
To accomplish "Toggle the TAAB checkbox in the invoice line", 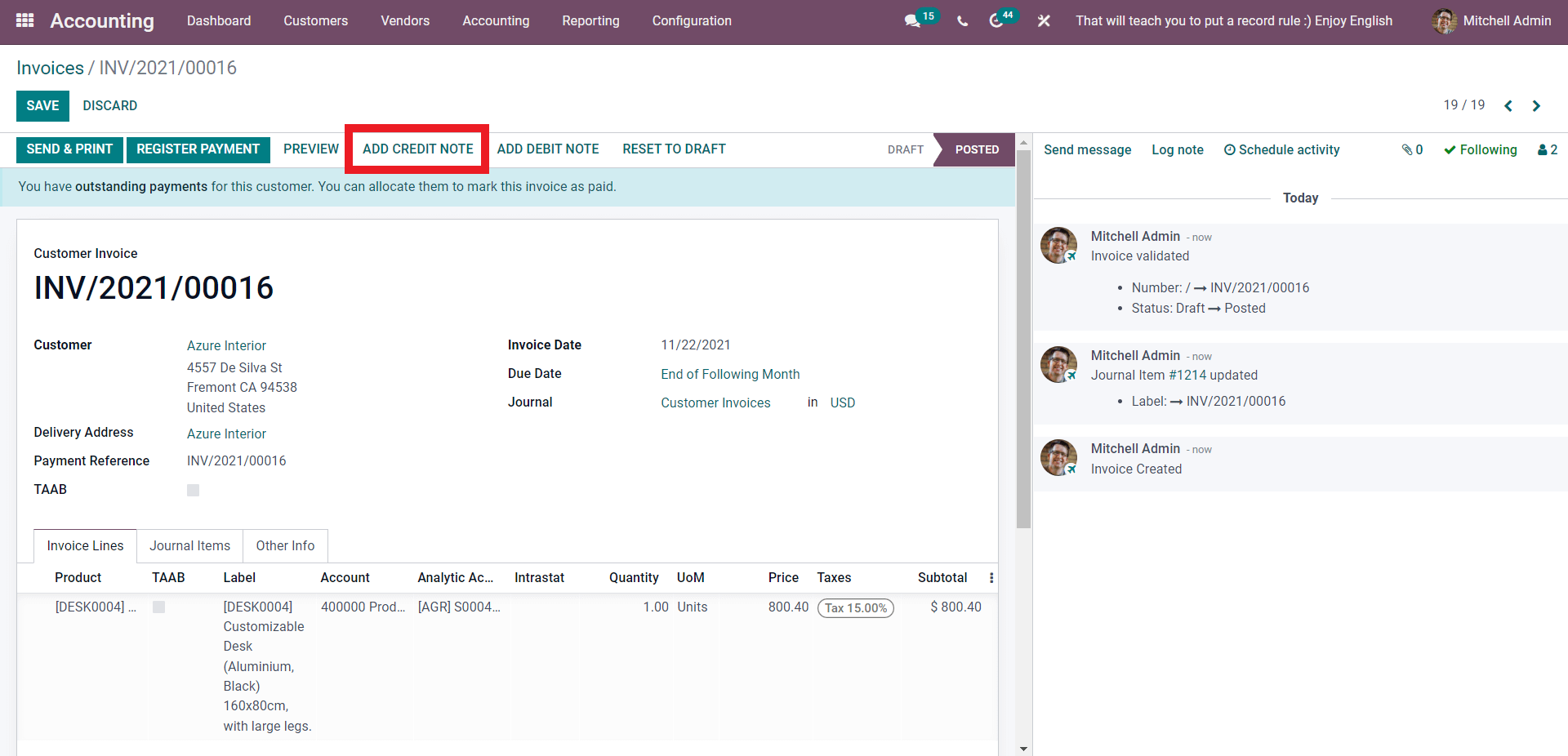I will point(159,607).
